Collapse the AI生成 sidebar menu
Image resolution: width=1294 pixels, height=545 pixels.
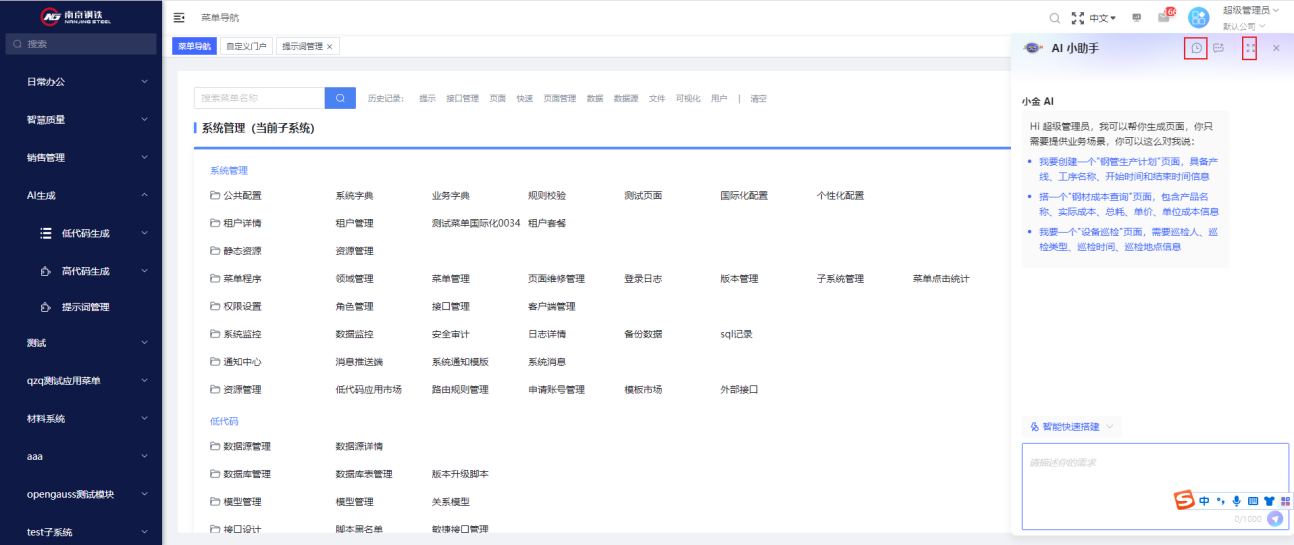pos(81,195)
